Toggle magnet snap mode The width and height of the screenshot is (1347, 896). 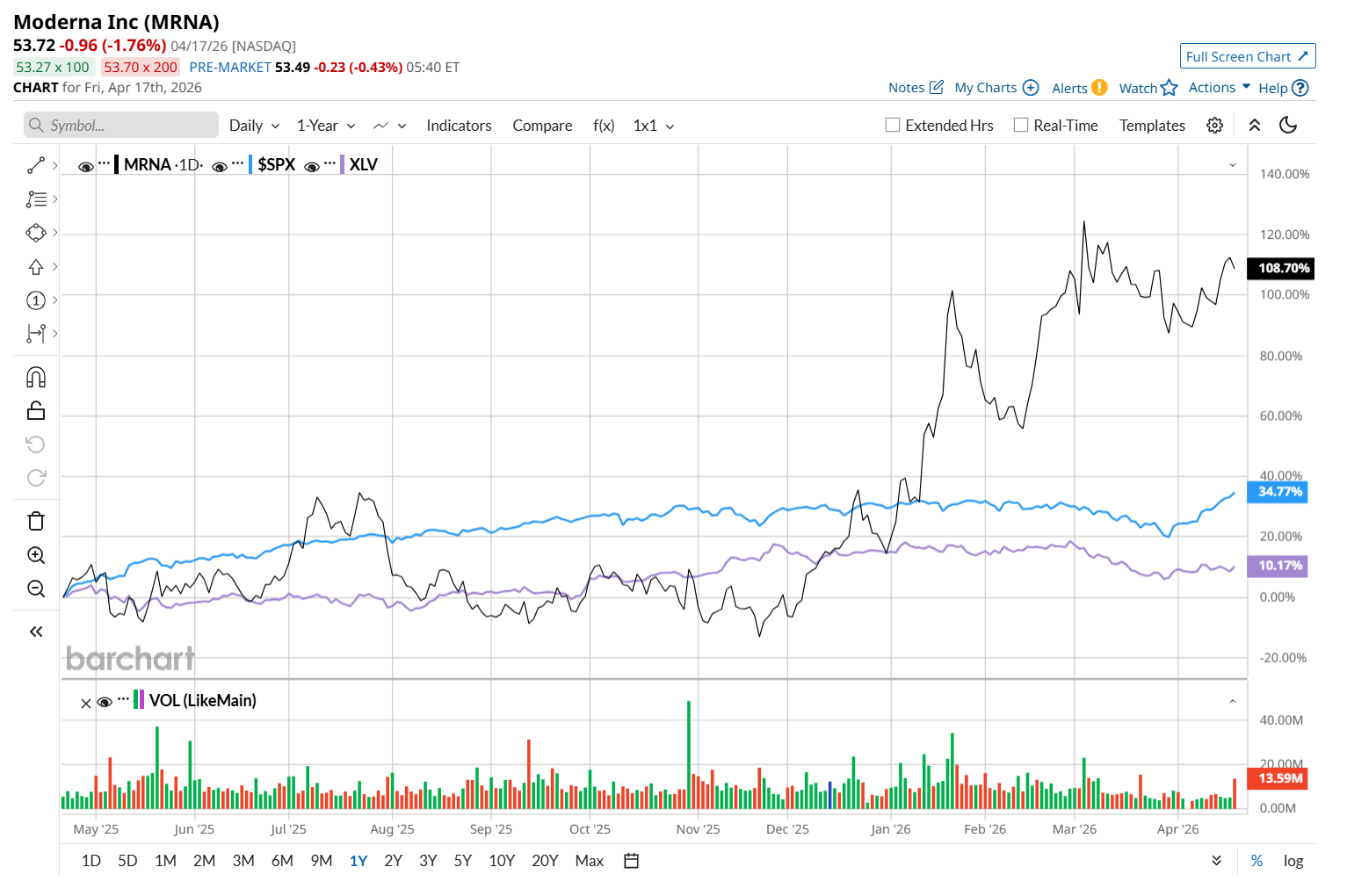(x=36, y=378)
